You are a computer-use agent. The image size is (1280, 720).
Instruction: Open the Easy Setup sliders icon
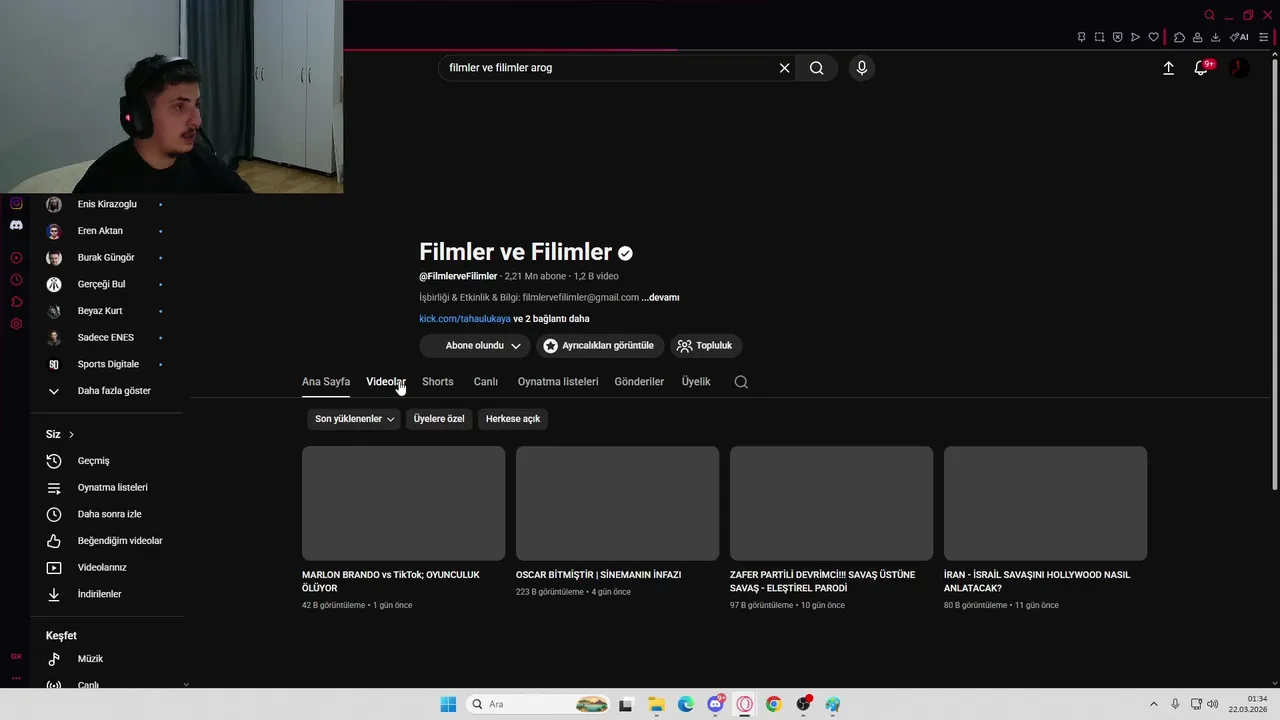(x=1263, y=37)
